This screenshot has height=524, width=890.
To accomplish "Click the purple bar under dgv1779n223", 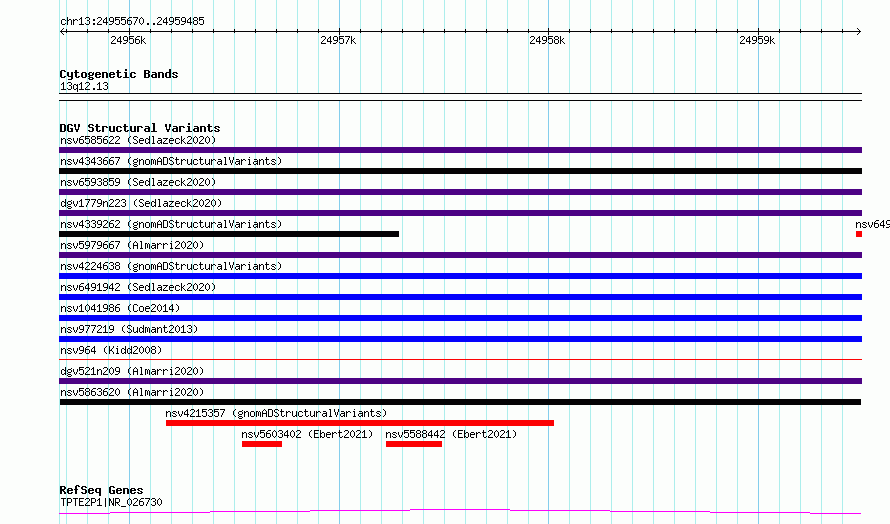I will pos(460,213).
